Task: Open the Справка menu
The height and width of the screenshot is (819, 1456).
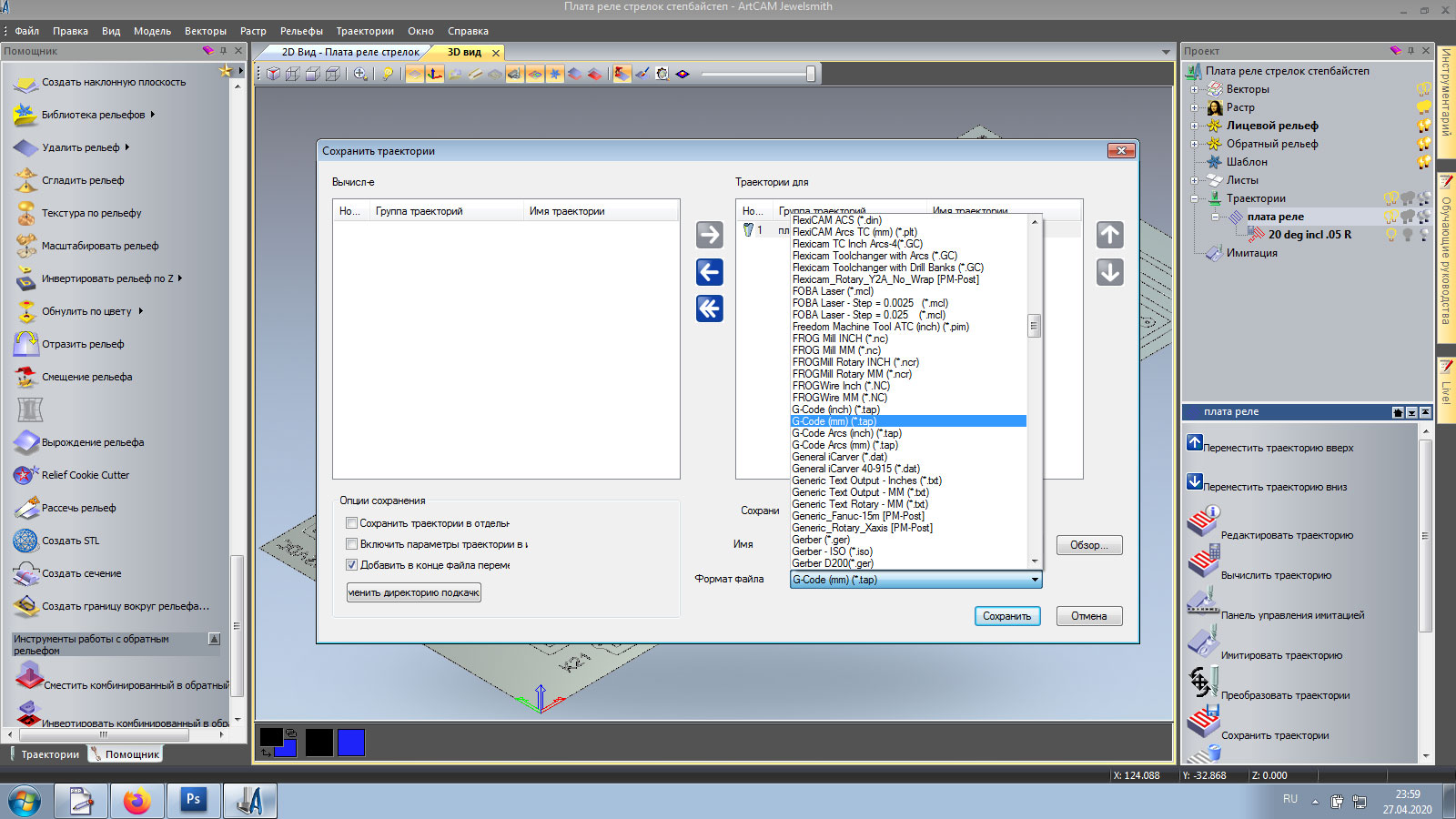Action: (468, 31)
